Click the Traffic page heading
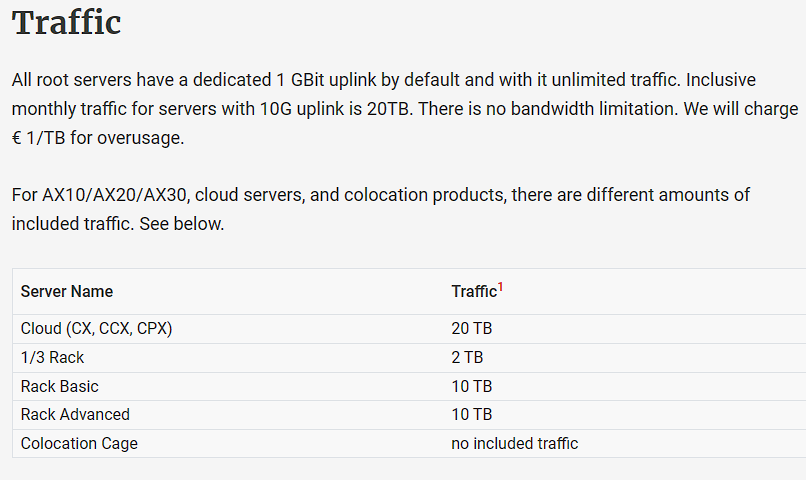The width and height of the screenshot is (806, 480). (x=66, y=23)
